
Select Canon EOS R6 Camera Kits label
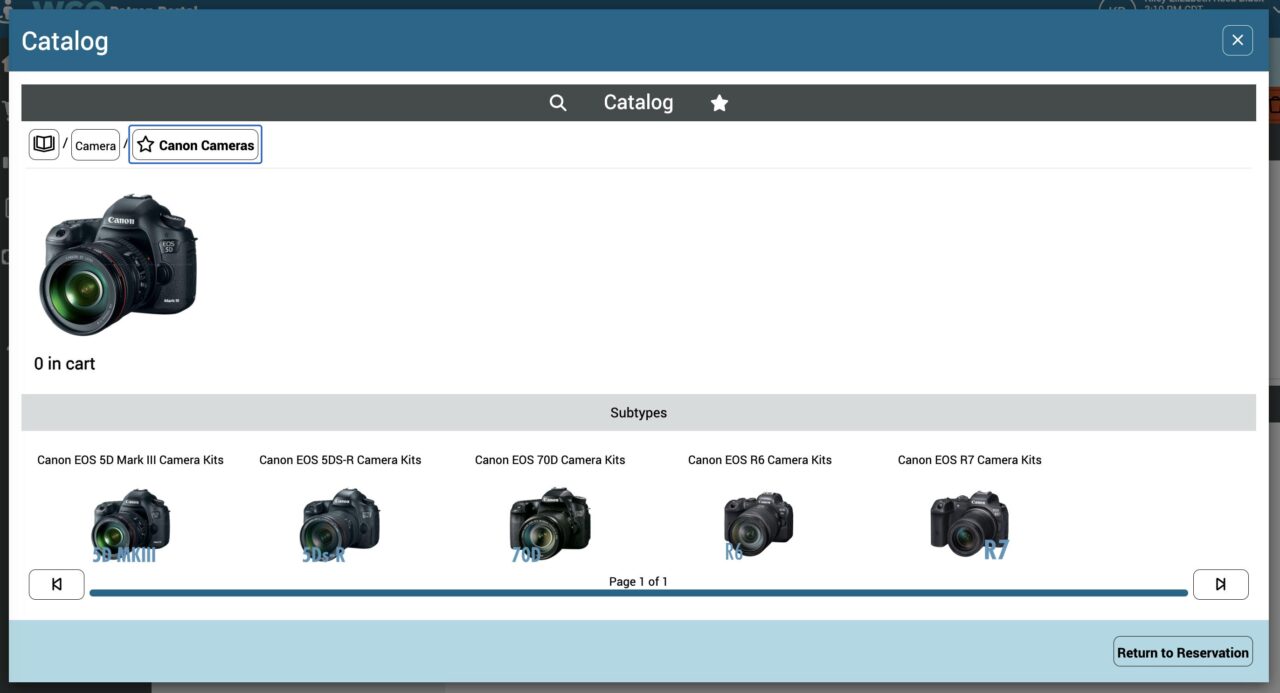pos(760,460)
